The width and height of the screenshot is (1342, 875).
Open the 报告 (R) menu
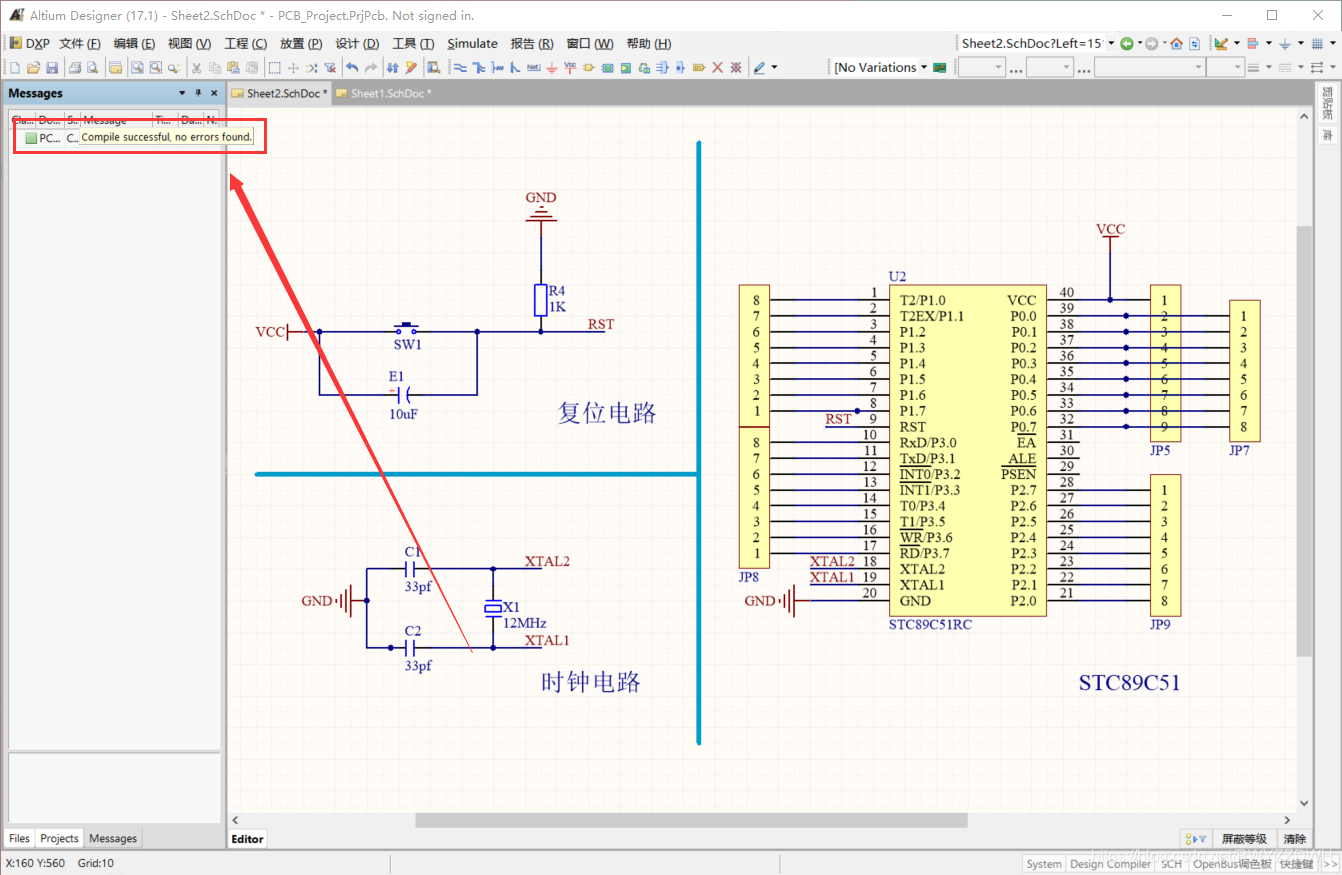tap(532, 43)
